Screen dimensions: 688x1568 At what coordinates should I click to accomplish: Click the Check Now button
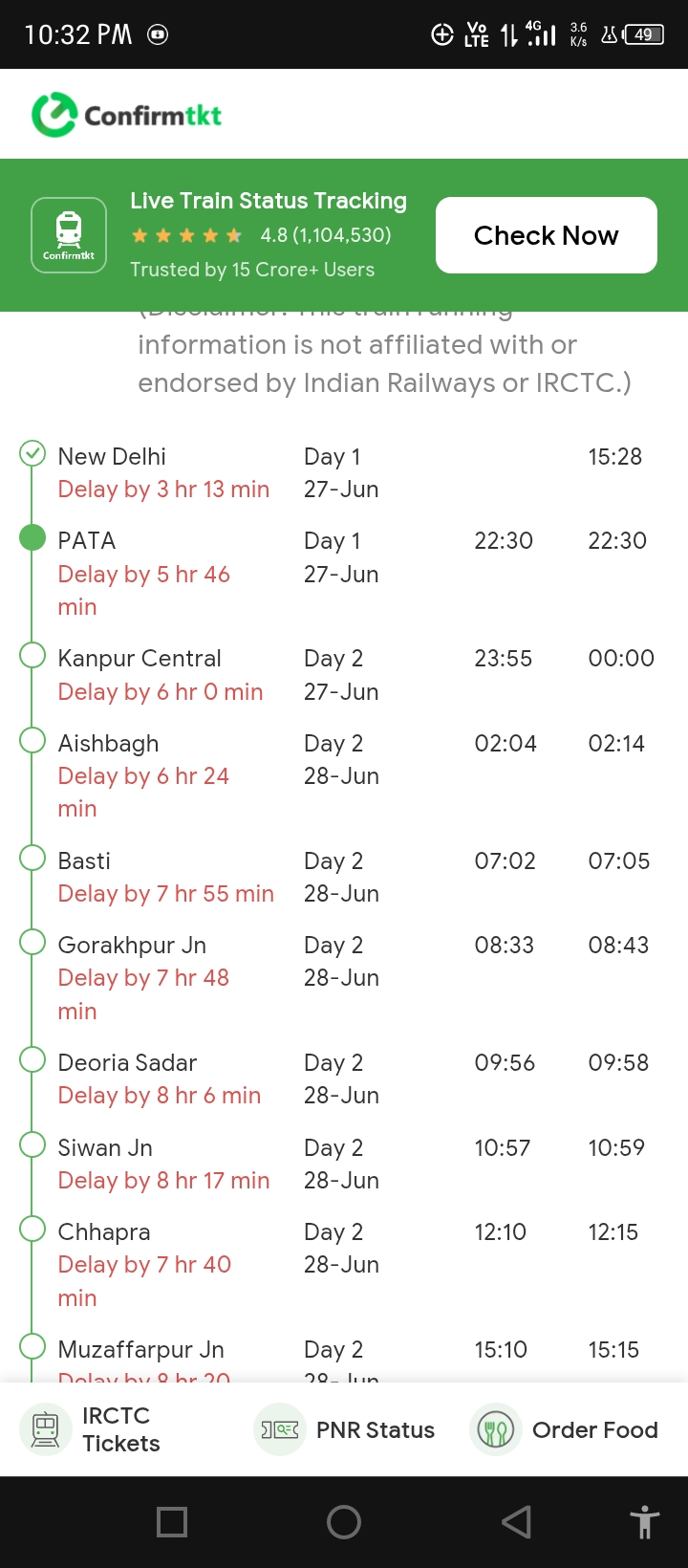point(547,235)
